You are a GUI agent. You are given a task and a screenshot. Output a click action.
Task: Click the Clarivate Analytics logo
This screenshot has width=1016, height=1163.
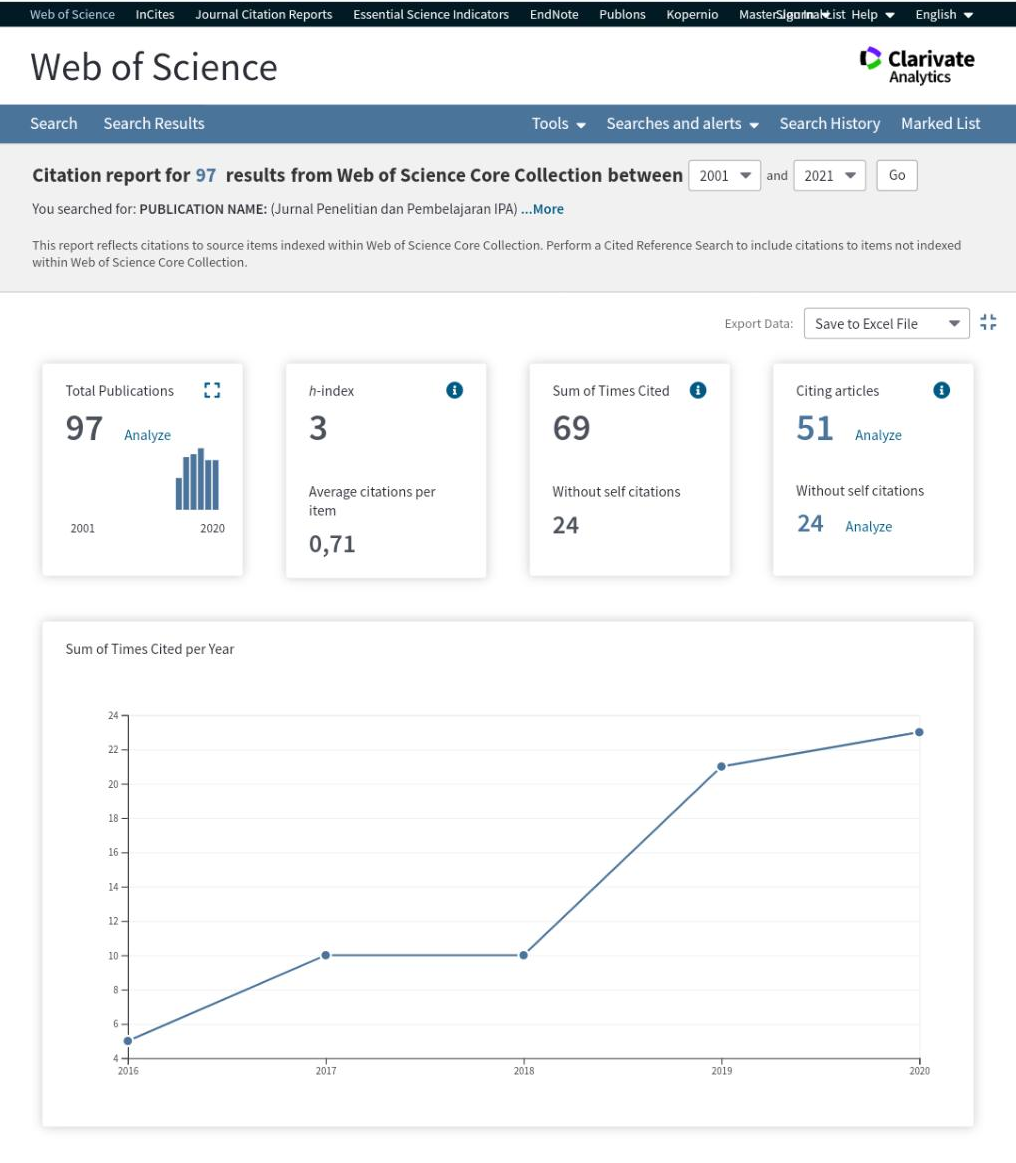click(917, 66)
